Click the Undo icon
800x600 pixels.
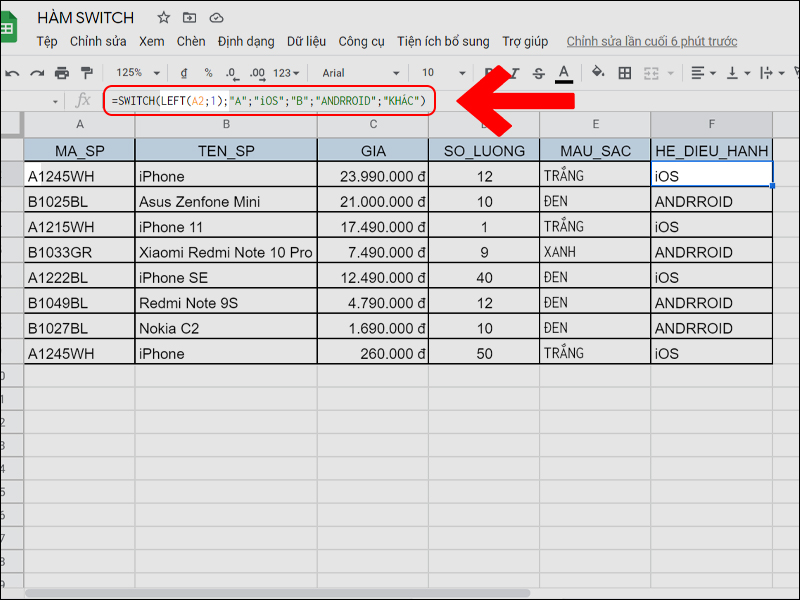[12, 73]
